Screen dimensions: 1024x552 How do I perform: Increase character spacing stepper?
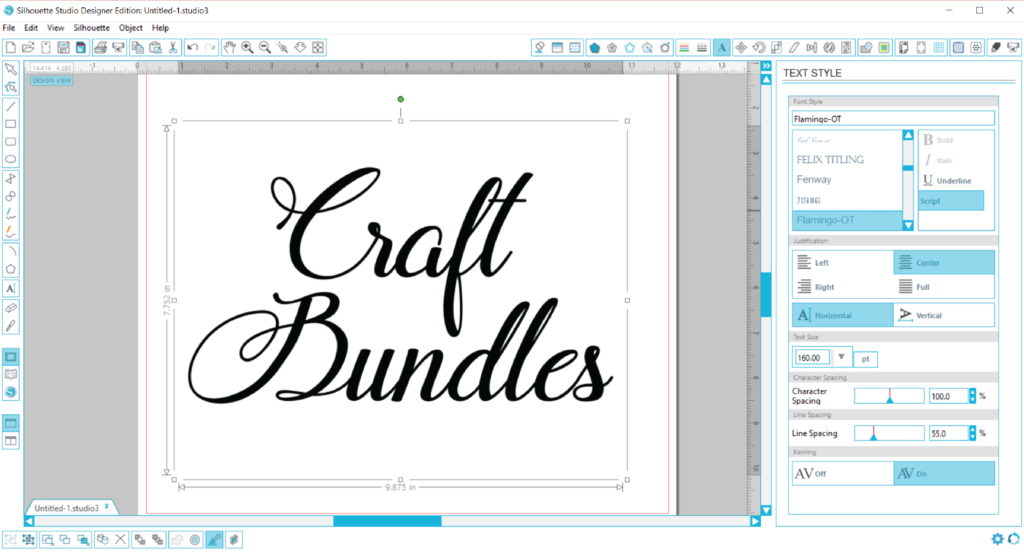coord(972,393)
